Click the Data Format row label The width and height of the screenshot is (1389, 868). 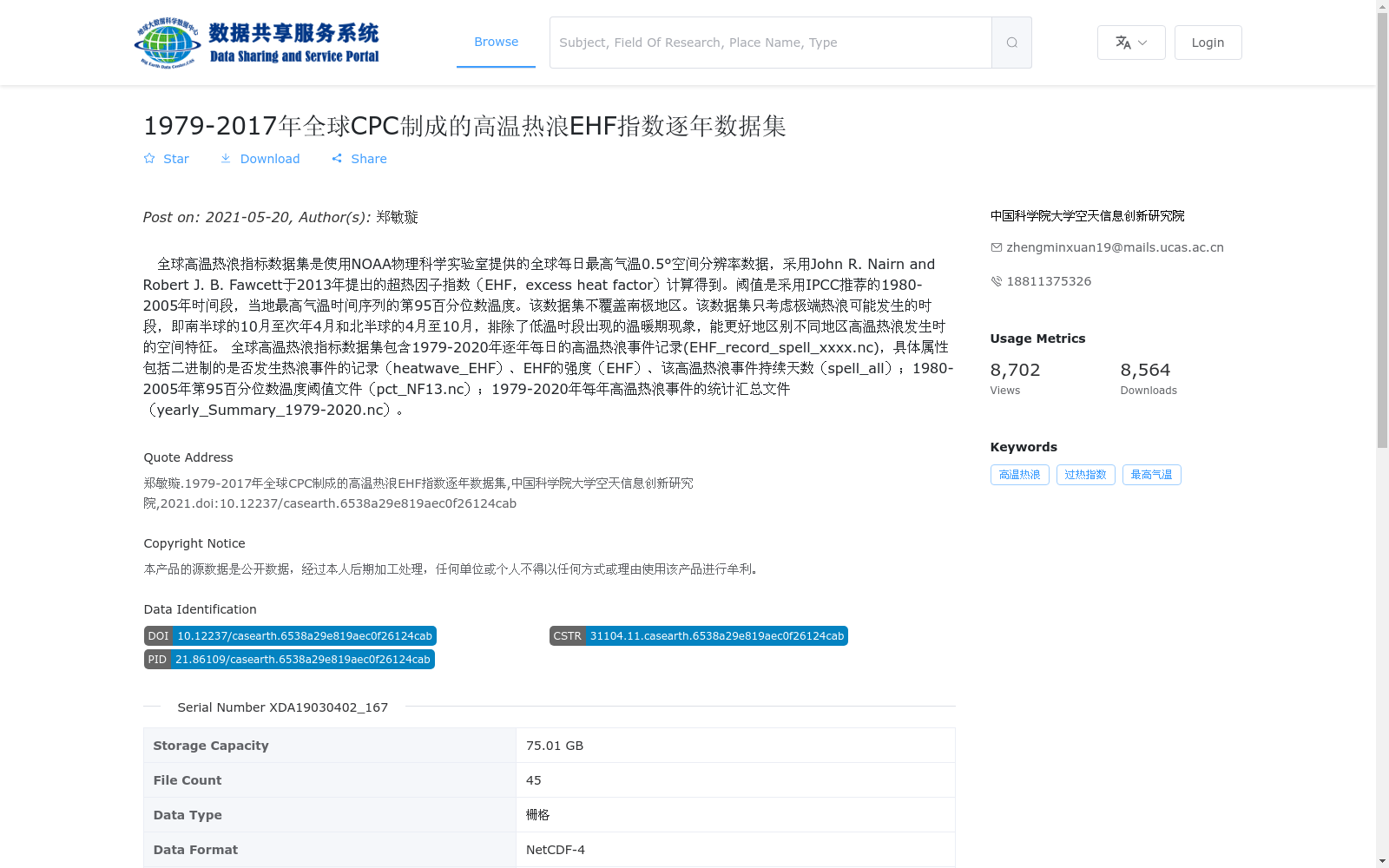[x=195, y=850]
